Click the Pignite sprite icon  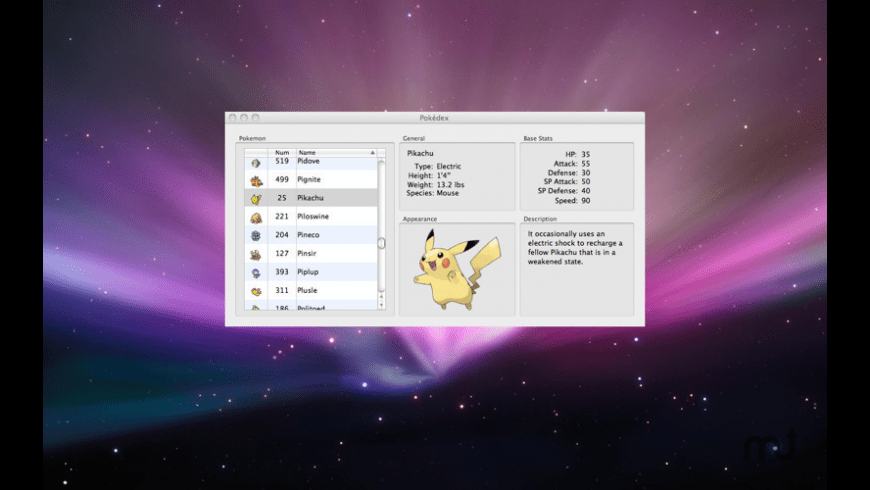pyautogui.click(x=256, y=180)
